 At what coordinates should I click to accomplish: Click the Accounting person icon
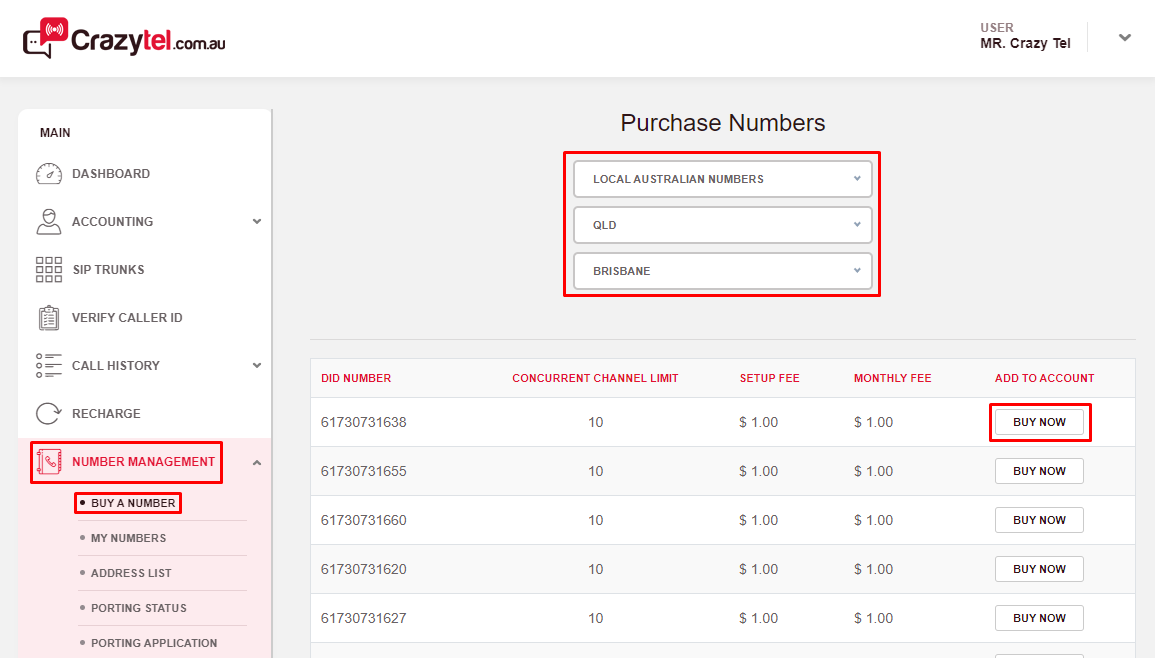pyautogui.click(x=49, y=222)
